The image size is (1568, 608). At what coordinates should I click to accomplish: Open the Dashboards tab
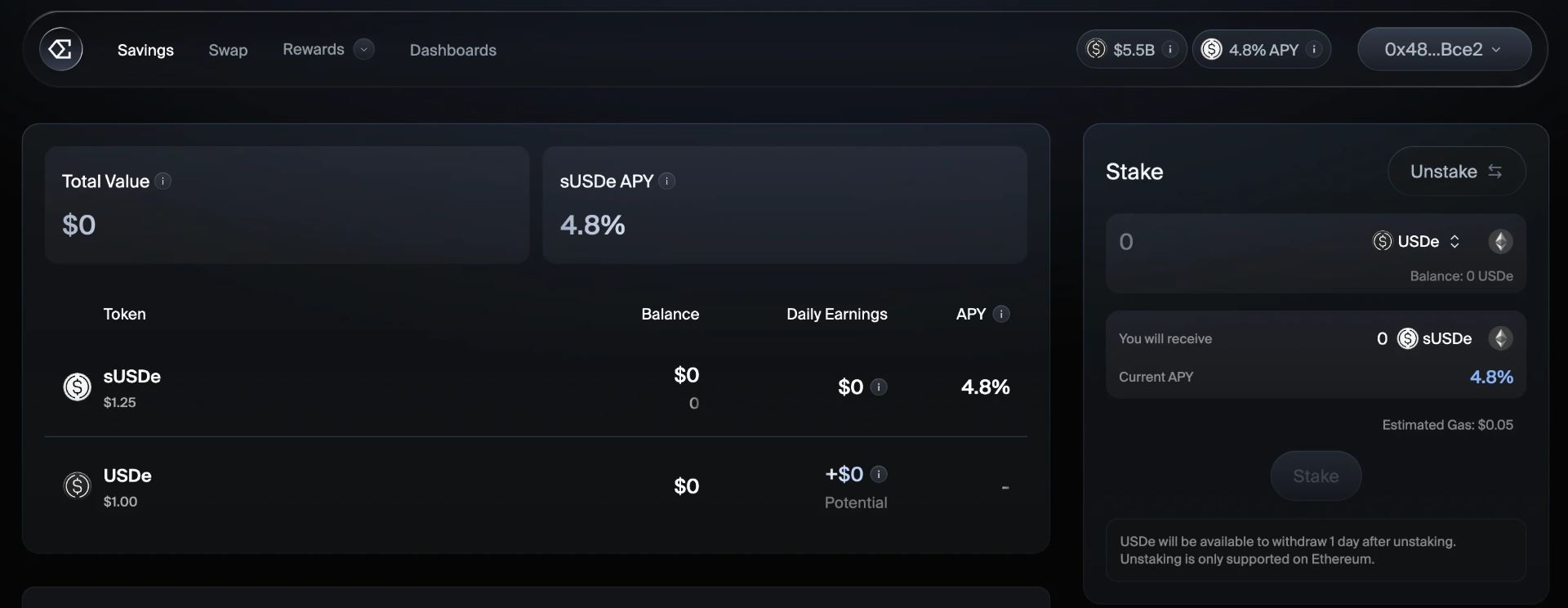[453, 50]
